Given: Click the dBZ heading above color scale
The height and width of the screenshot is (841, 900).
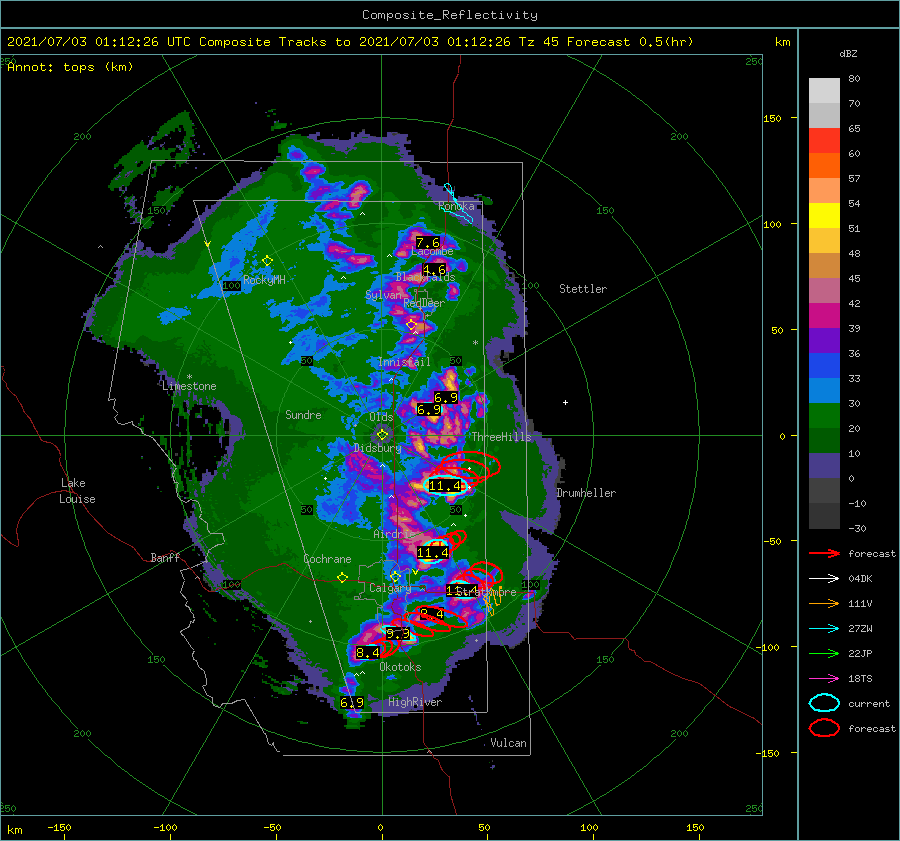Looking at the screenshot, I should (x=848, y=53).
